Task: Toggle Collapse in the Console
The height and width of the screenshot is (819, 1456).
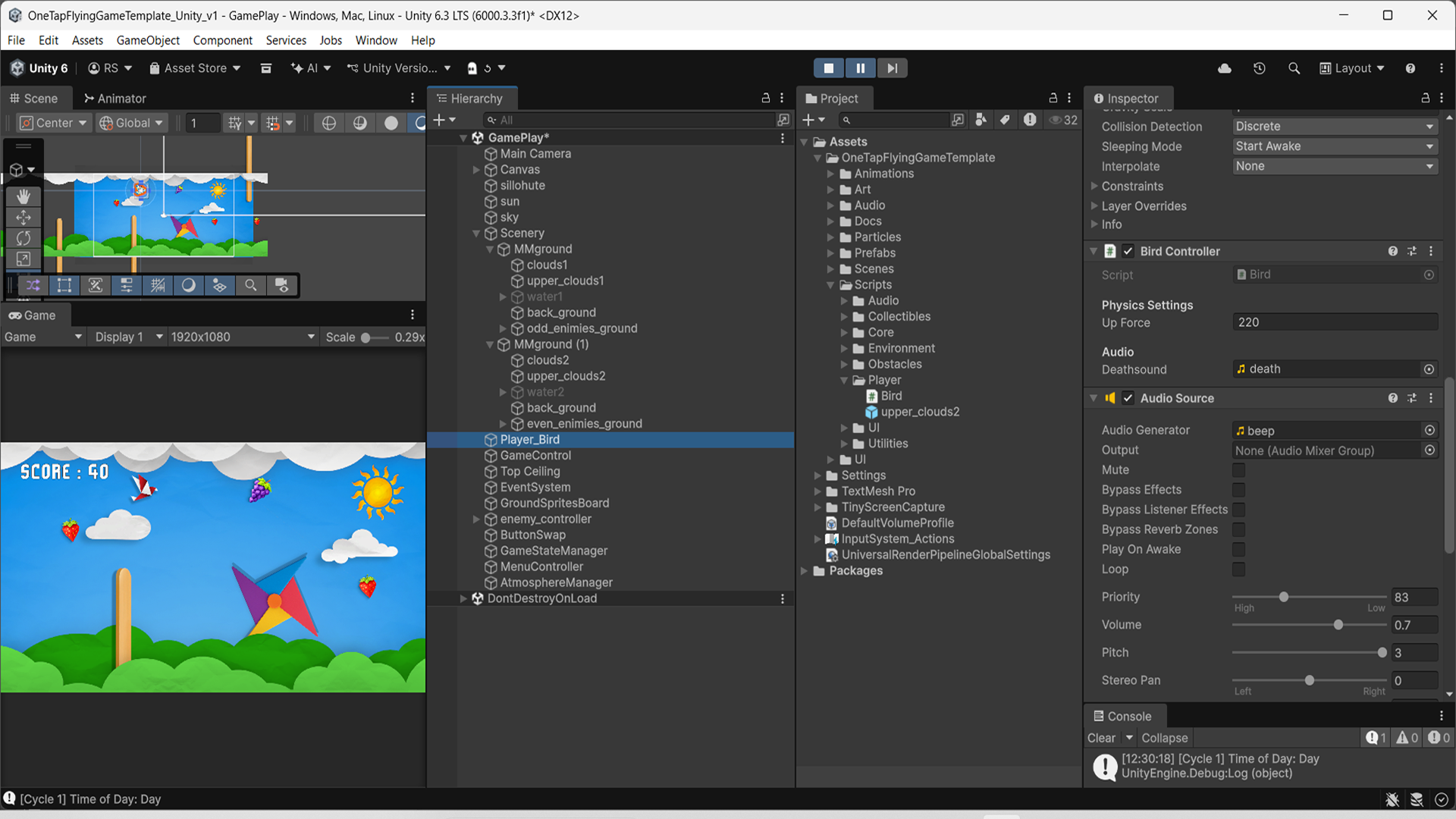Action: 1165,738
